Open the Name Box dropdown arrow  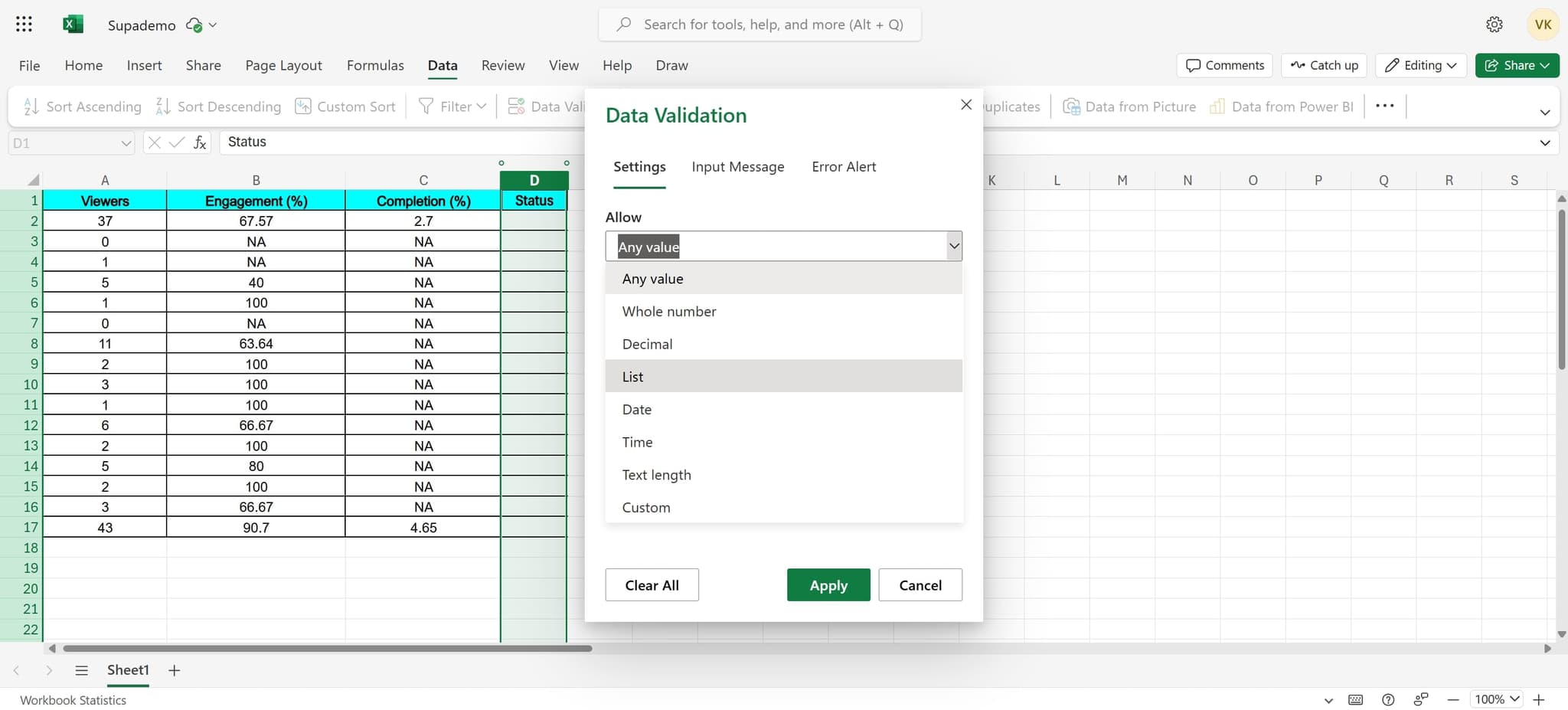click(x=125, y=142)
